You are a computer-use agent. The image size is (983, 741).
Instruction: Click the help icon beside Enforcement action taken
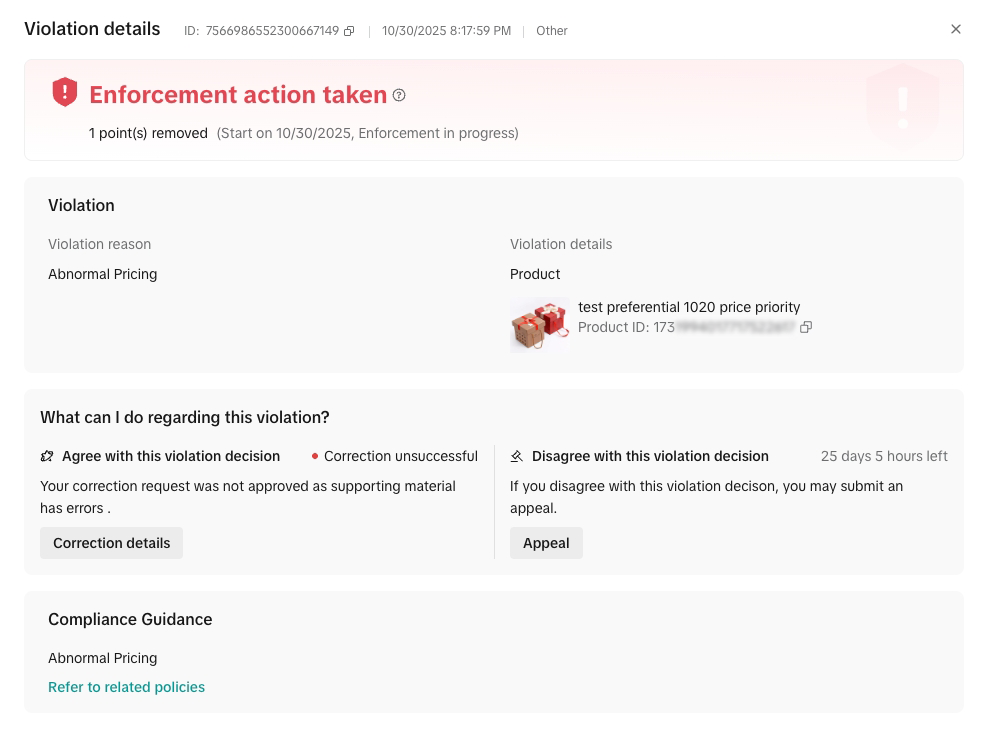(x=399, y=95)
